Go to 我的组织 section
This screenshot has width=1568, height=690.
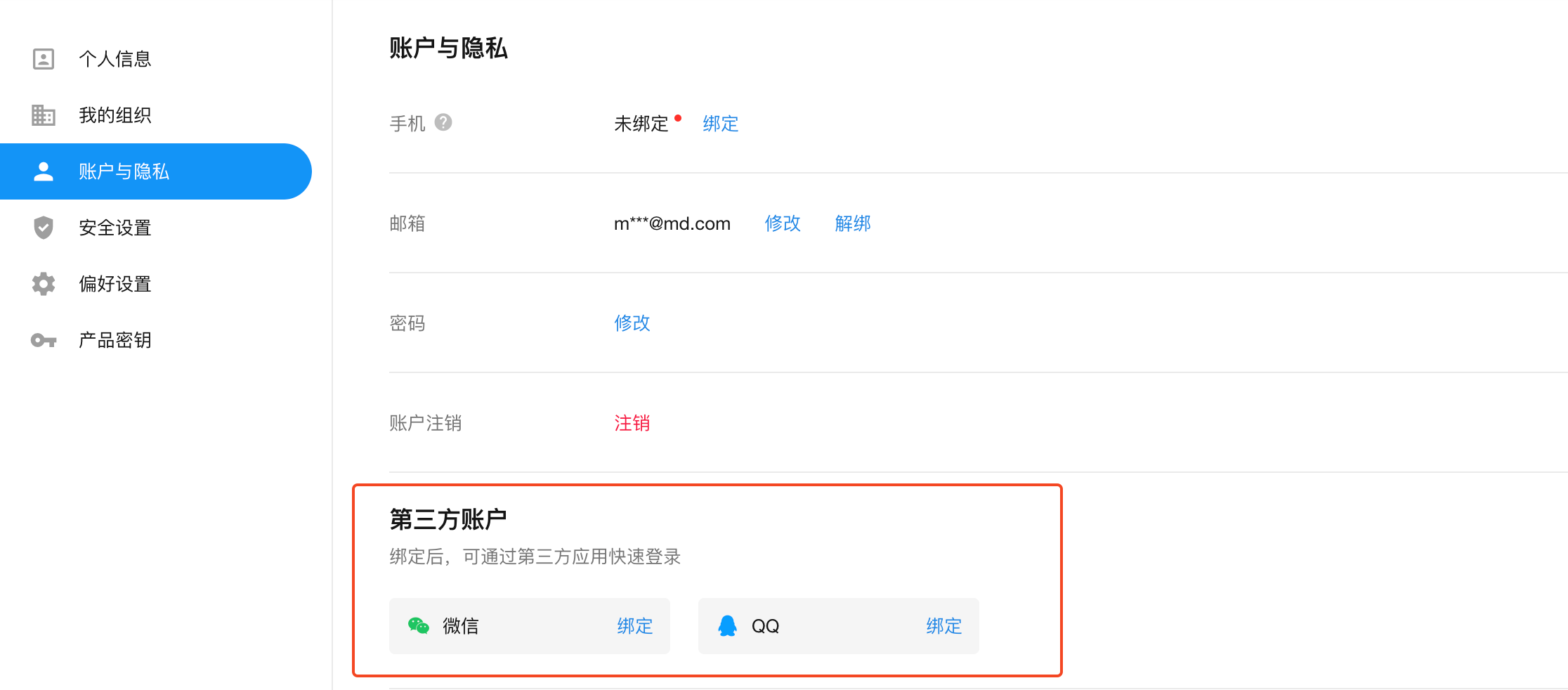tap(115, 115)
